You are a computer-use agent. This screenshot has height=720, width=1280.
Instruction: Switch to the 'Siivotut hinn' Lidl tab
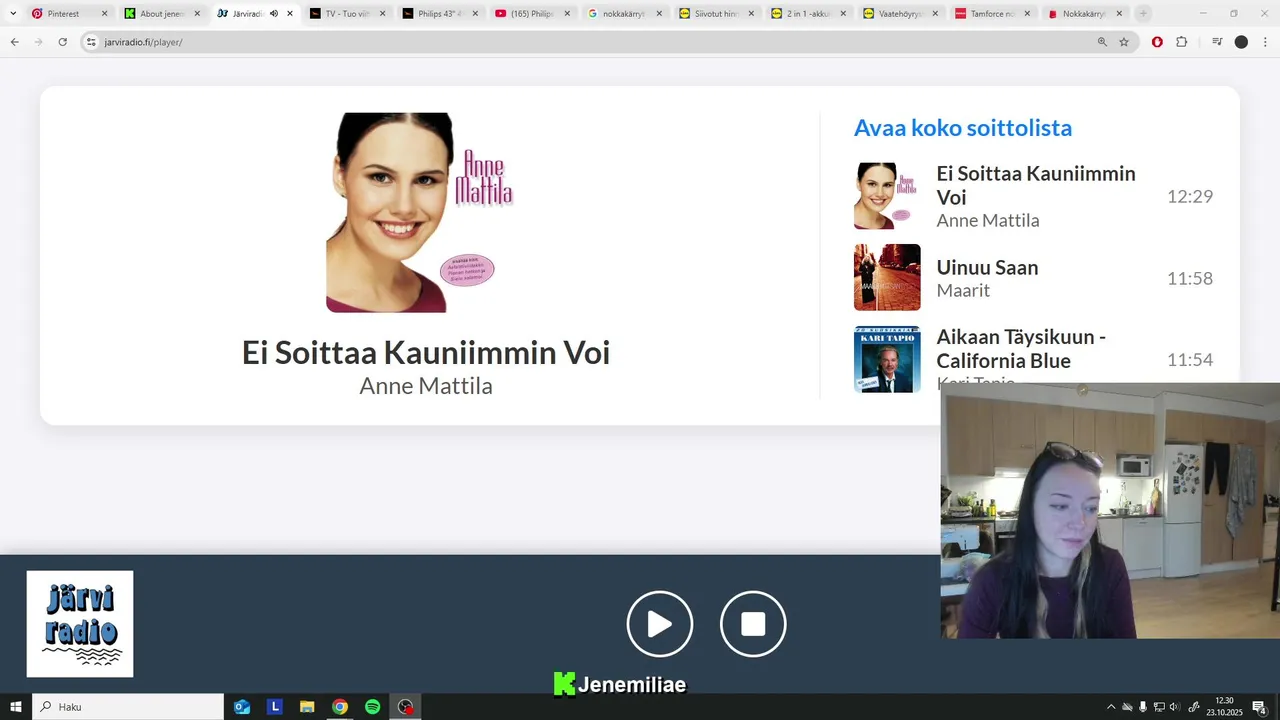716,14
